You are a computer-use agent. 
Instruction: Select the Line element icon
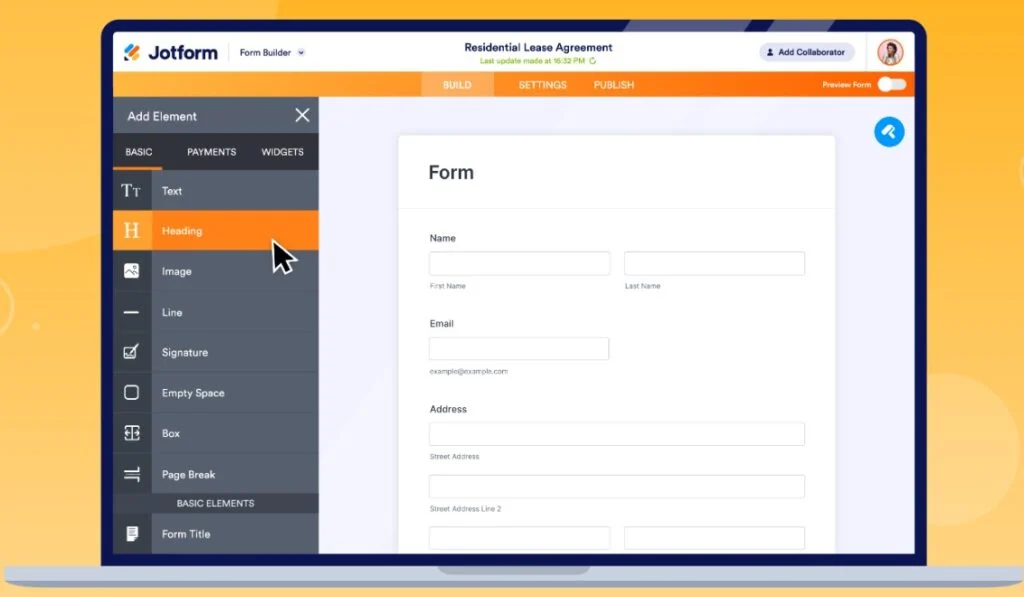click(x=131, y=311)
